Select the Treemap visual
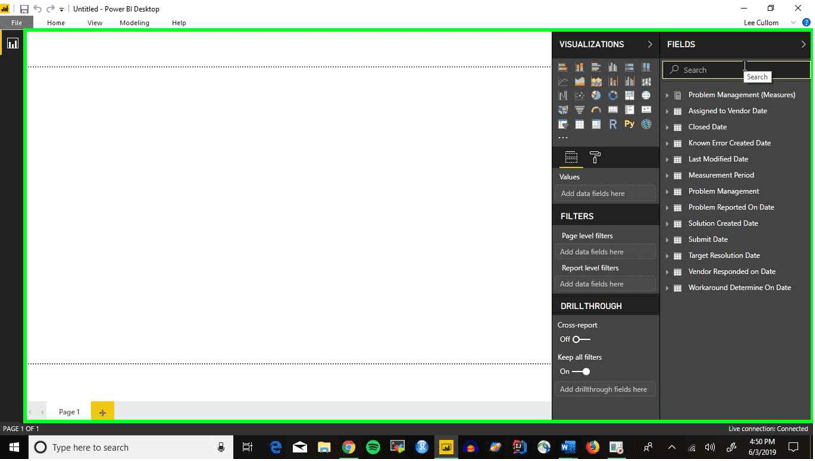The height and width of the screenshot is (461, 815). (x=629, y=96)
